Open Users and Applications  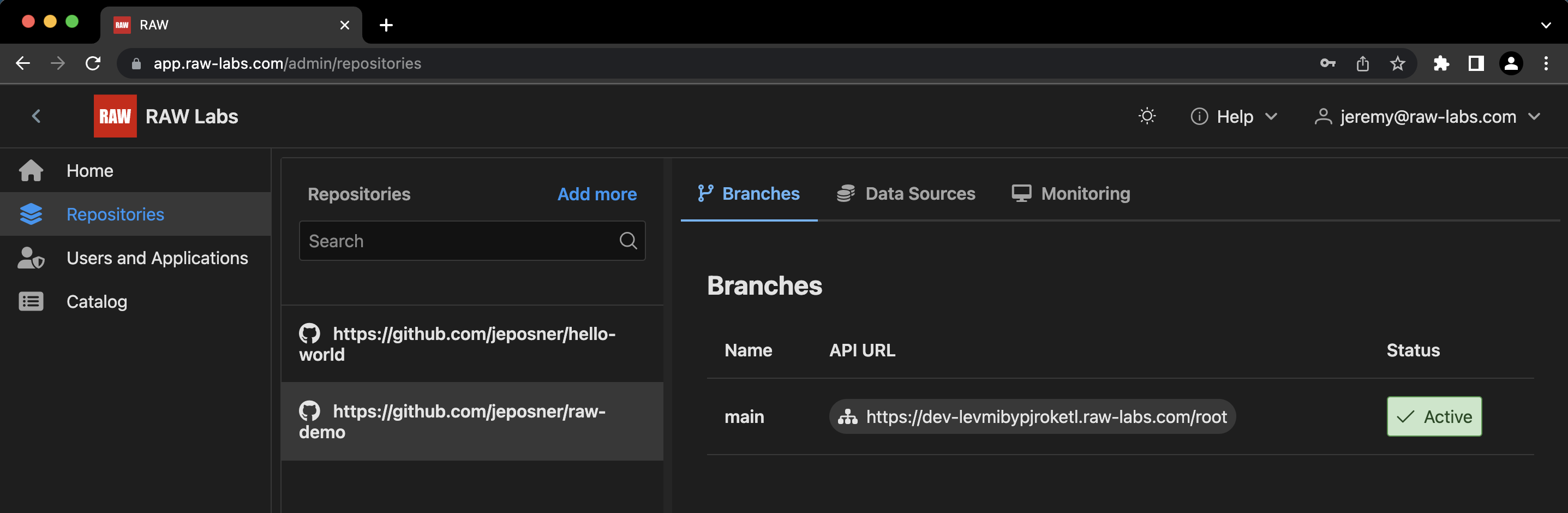pos(135,258)
